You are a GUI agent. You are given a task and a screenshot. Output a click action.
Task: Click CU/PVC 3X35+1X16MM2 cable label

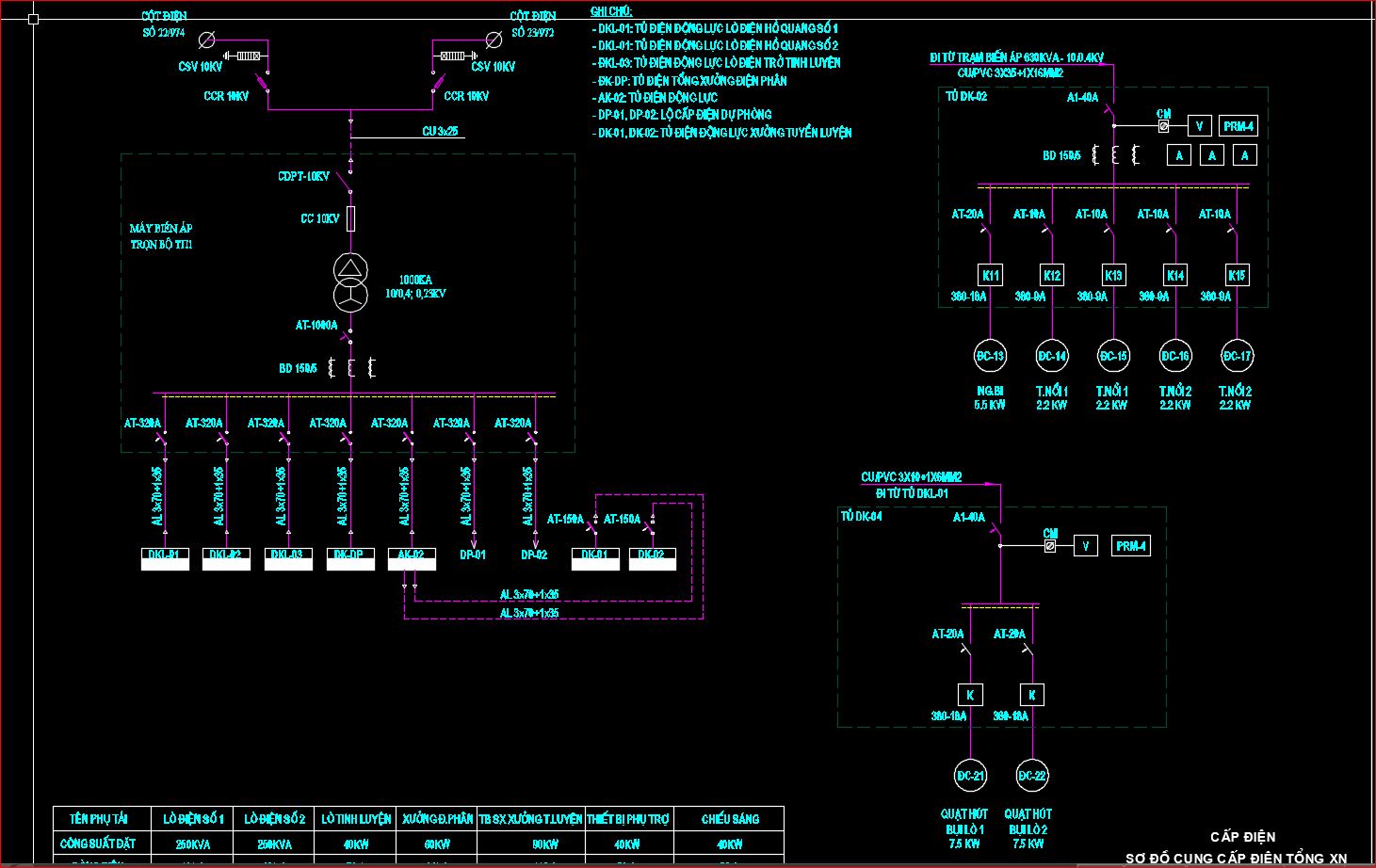pos(1011,72)
